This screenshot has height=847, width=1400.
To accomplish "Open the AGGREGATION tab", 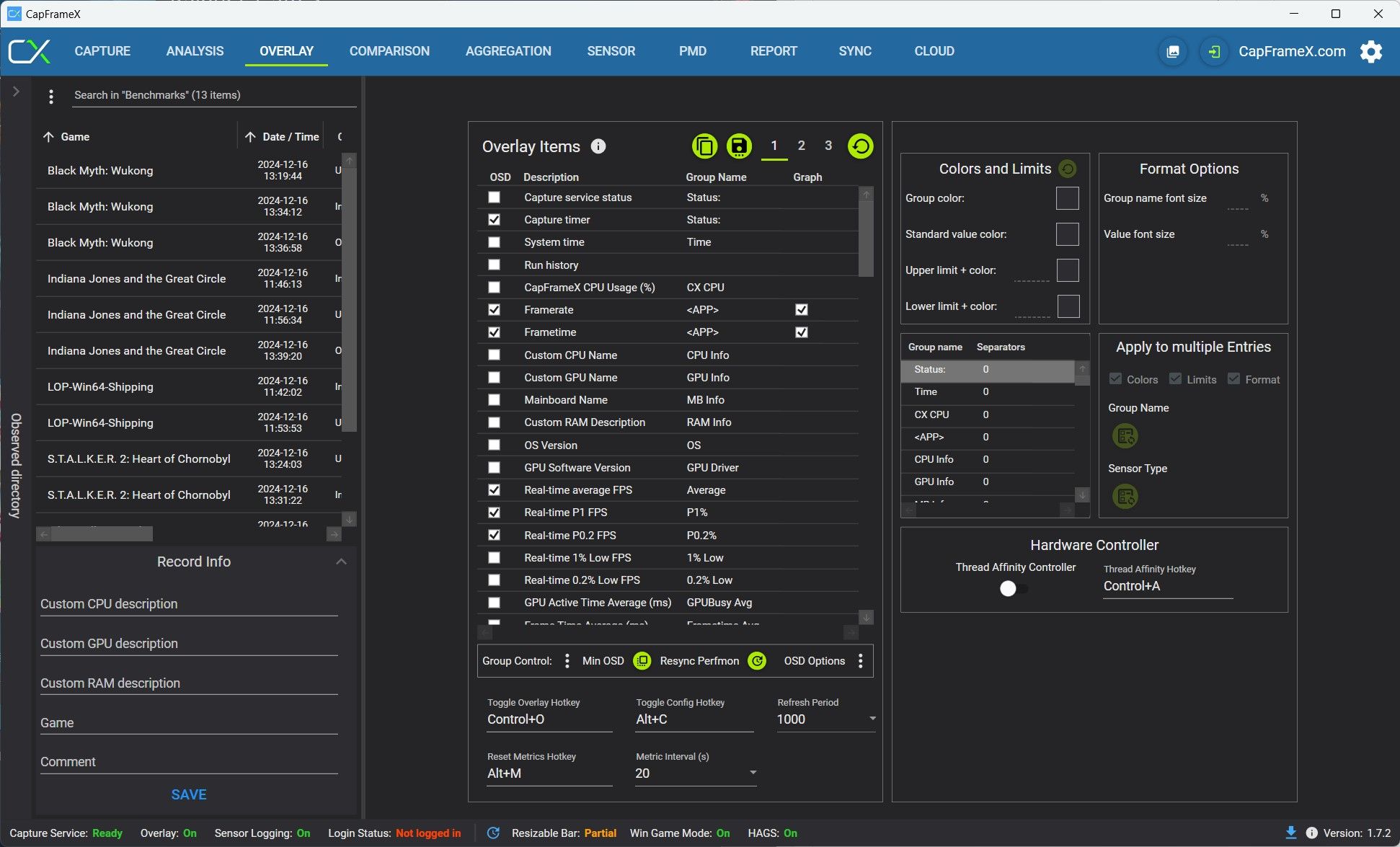I will [x=508, y=51].
